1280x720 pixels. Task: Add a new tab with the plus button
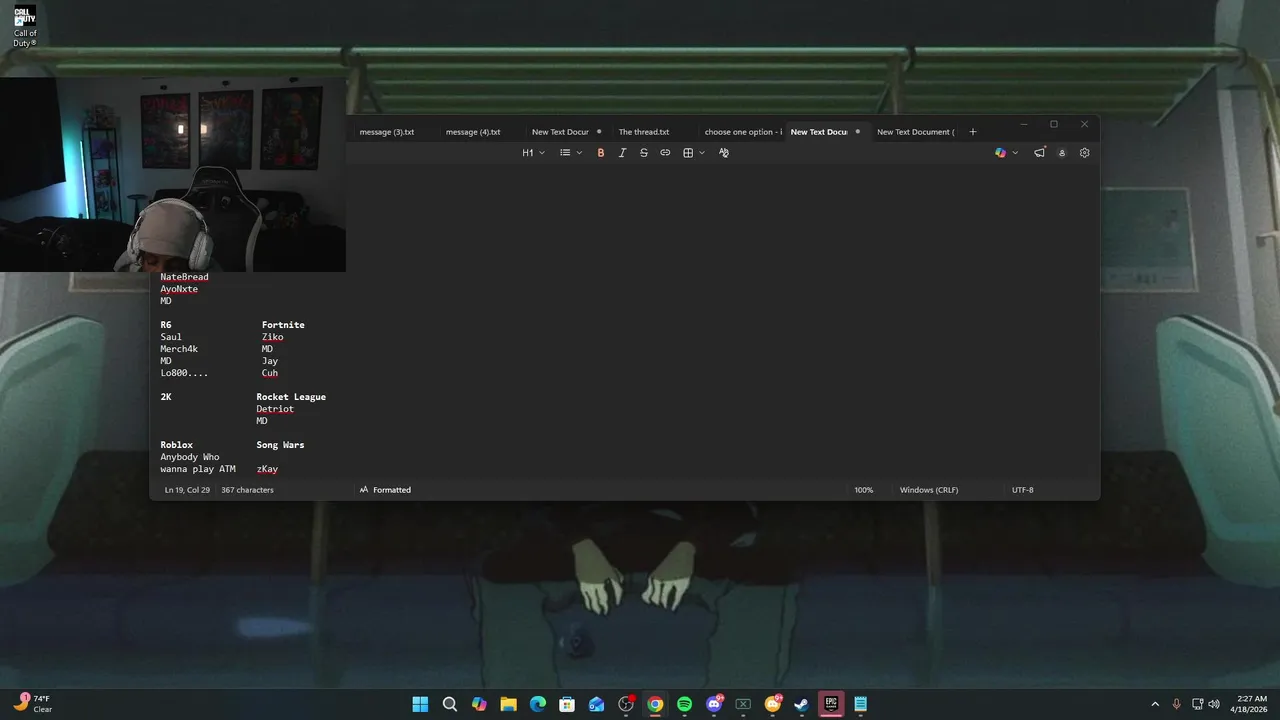pos(972,132)
